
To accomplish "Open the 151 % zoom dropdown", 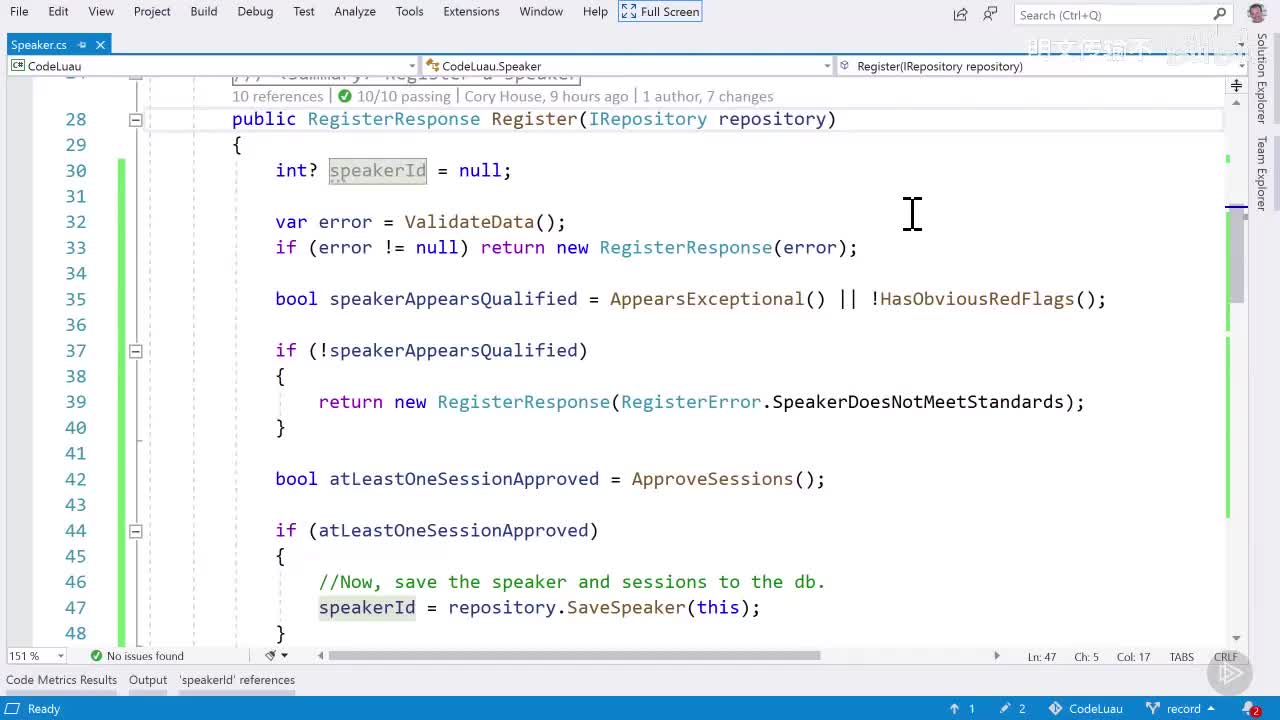I will pos(36,656).
